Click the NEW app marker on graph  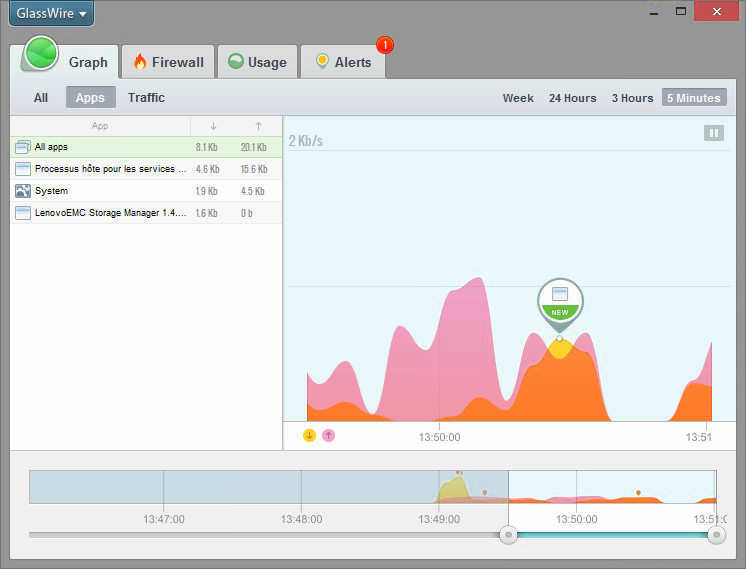tap(560, 303)
